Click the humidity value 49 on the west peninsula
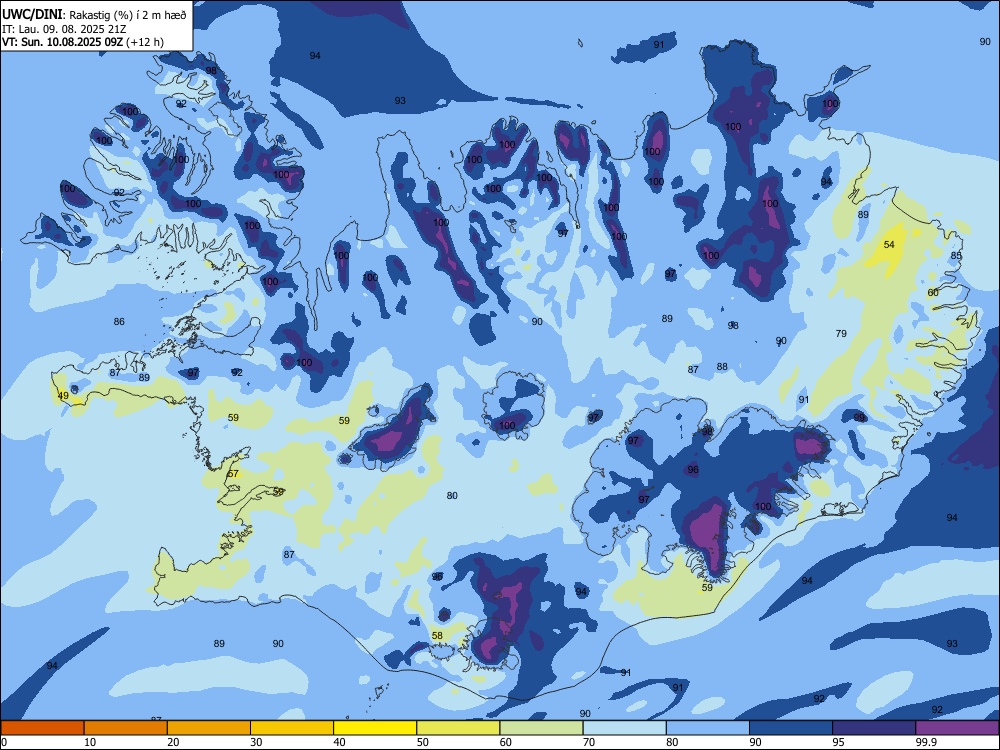This screenshot has height=750, width=1000. [63, 395]
